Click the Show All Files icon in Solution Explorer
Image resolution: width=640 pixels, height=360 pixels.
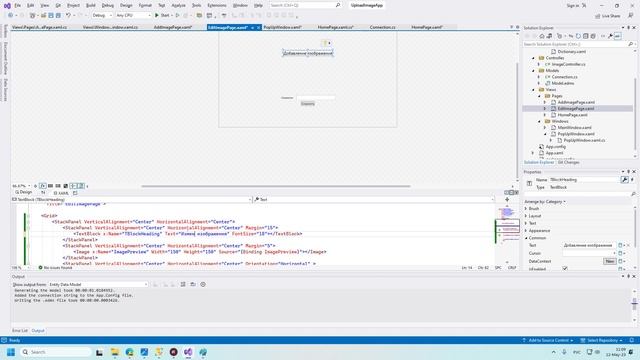[593, 36]
